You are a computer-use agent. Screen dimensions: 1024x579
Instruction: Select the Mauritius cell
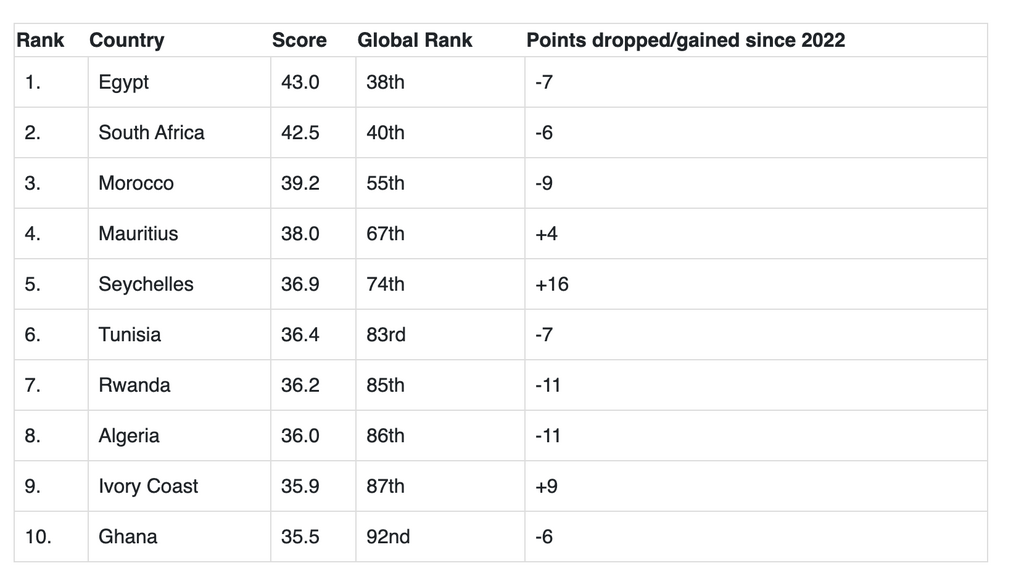pos(138,233)
